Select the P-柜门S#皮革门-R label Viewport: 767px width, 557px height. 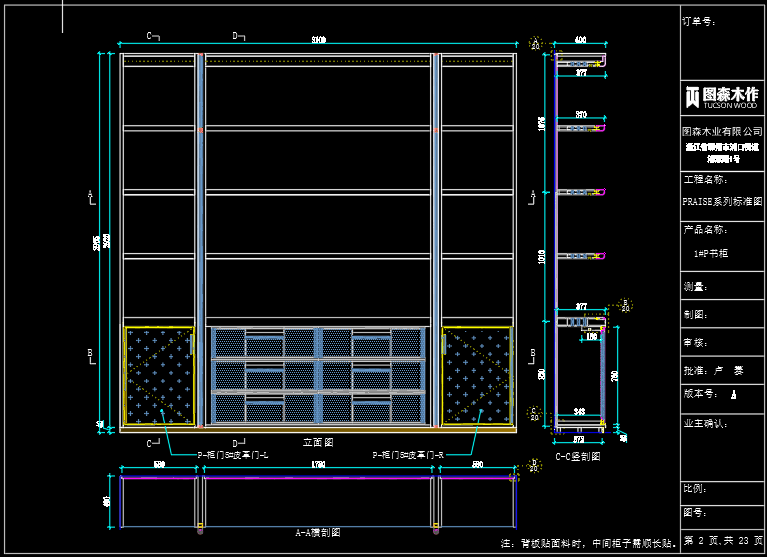407,455
